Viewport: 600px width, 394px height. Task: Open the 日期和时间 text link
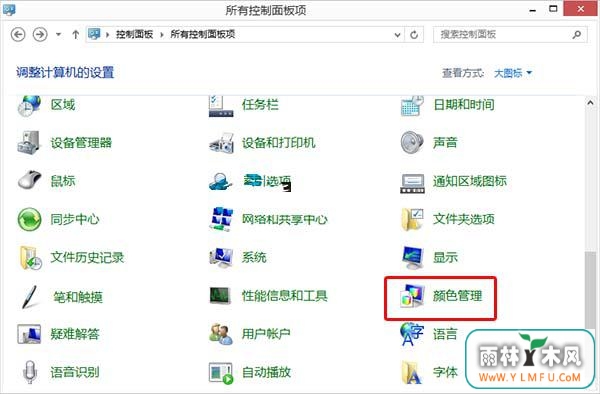(463, 104)
